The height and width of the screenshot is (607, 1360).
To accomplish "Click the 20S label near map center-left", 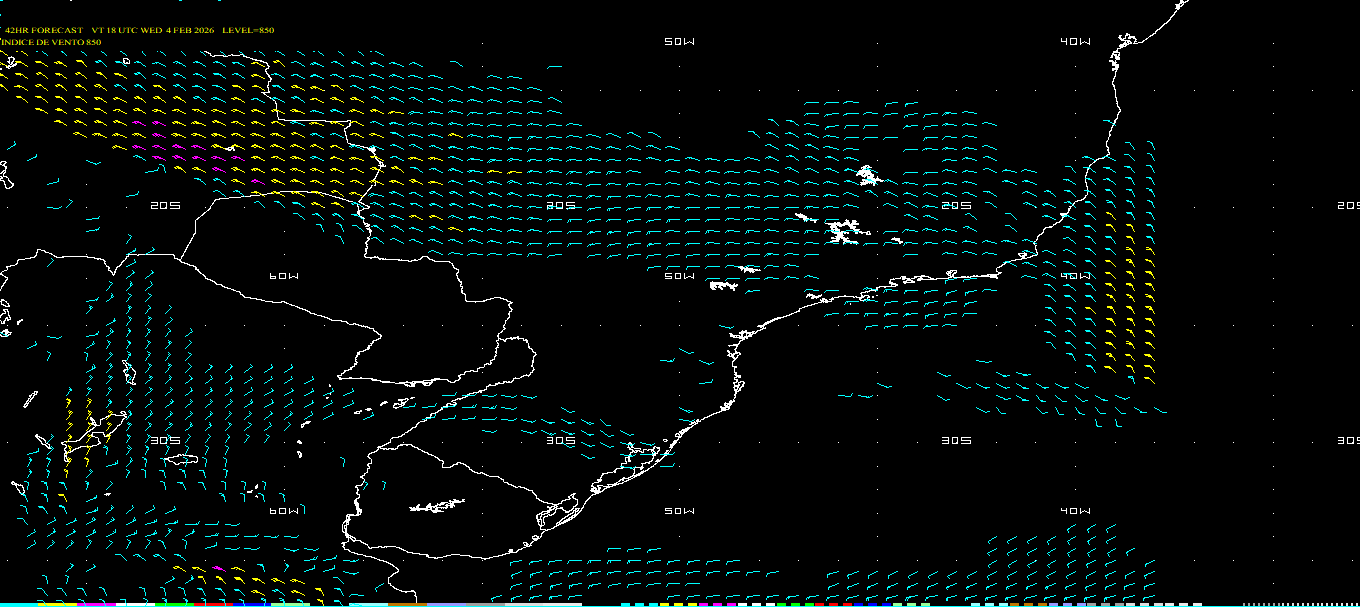I will (561, 205).
